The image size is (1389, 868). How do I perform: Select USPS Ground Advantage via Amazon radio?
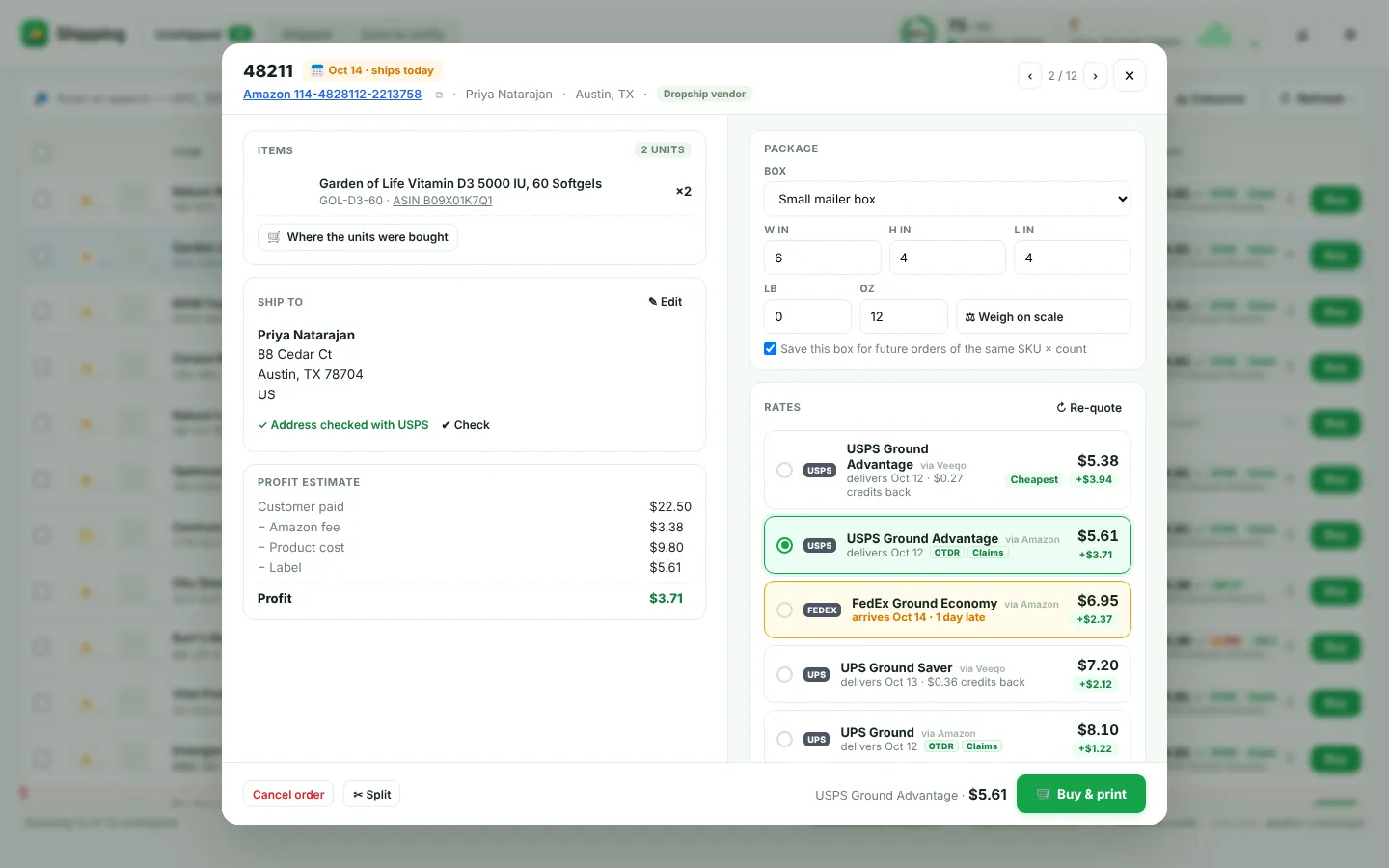[785, 546]
